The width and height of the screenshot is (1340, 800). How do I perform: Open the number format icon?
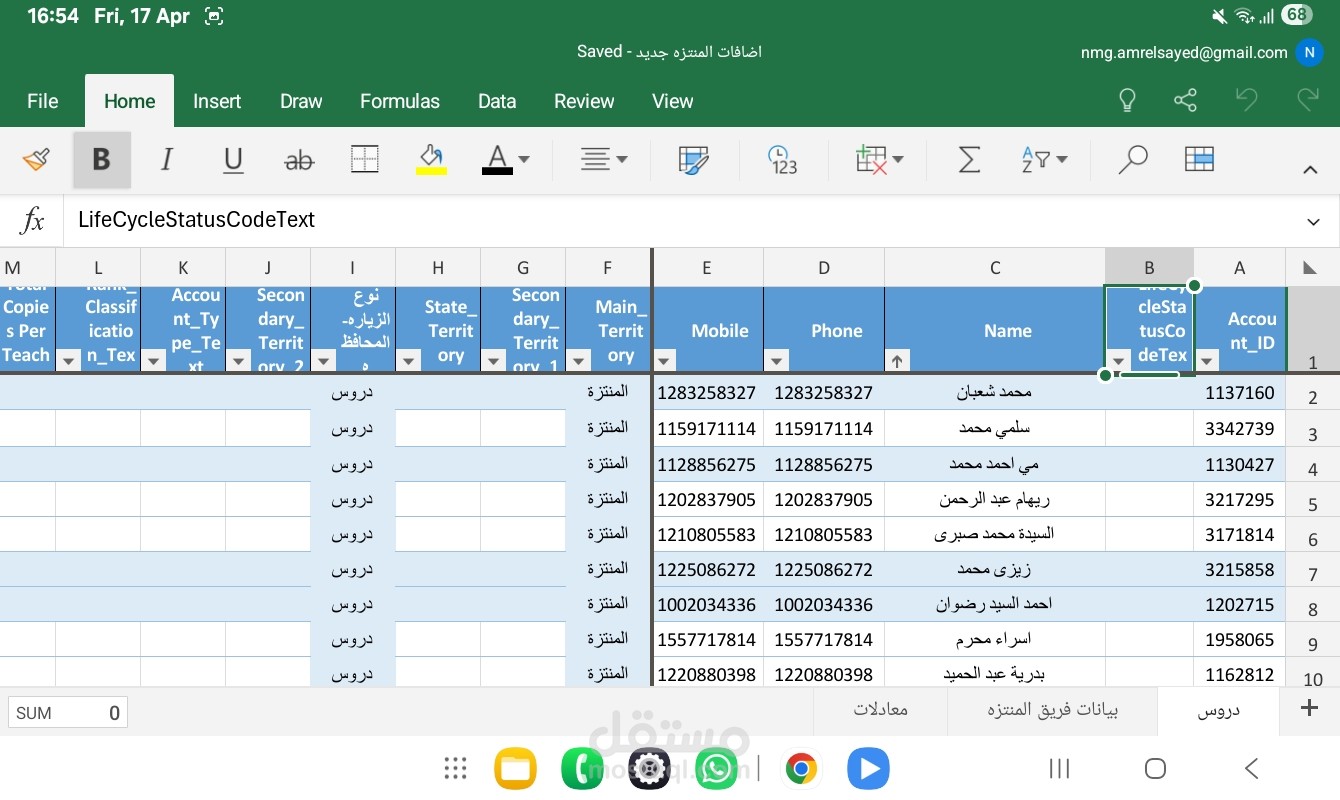781,160
